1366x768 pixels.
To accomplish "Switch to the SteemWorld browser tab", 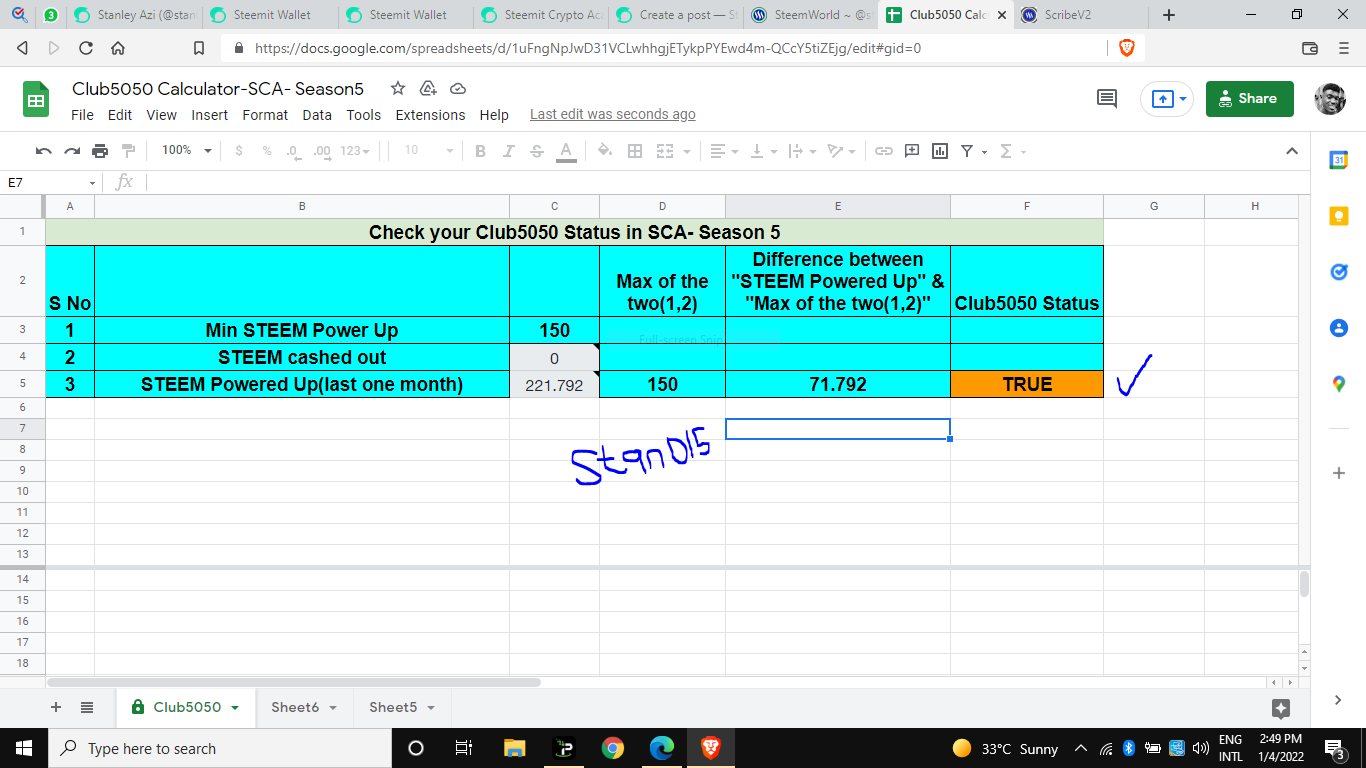I will click(810, 15).
